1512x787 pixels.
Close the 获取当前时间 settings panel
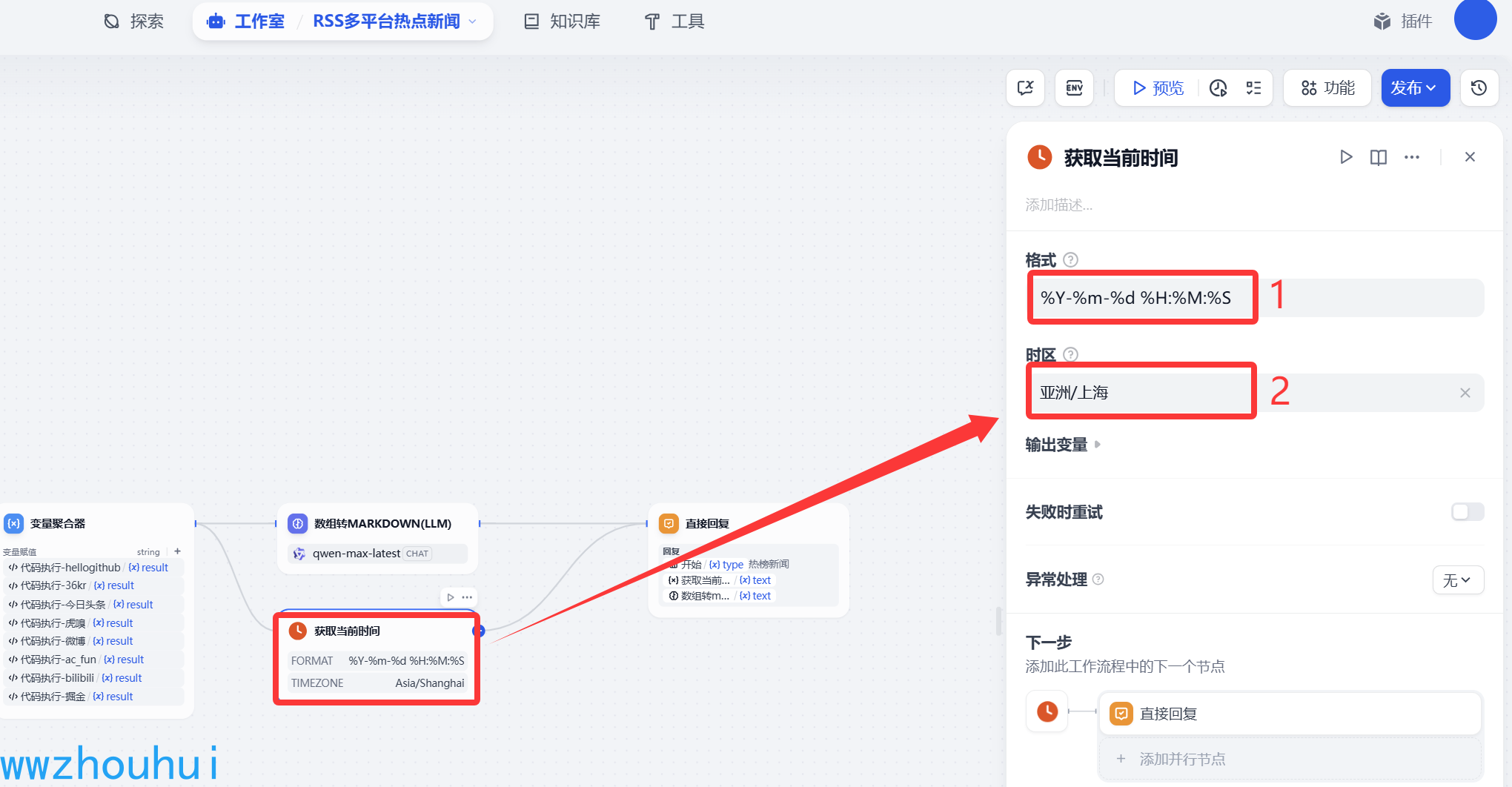pos(1470,157)
